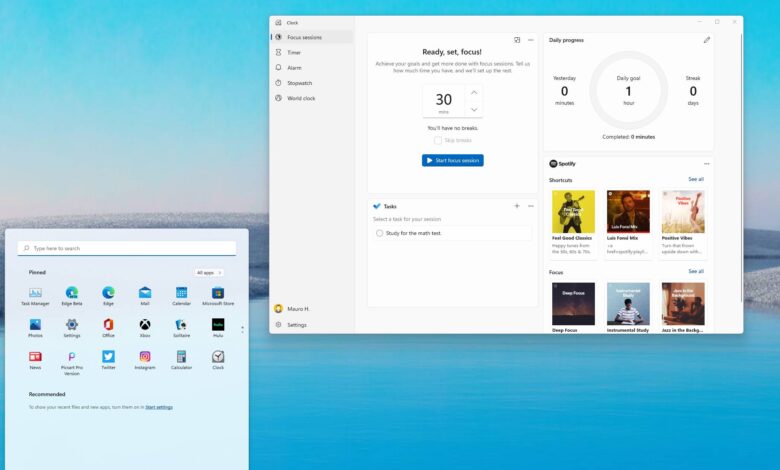
Task: Toggle the Skip breaks checkbox
Action: pos(438,141)
